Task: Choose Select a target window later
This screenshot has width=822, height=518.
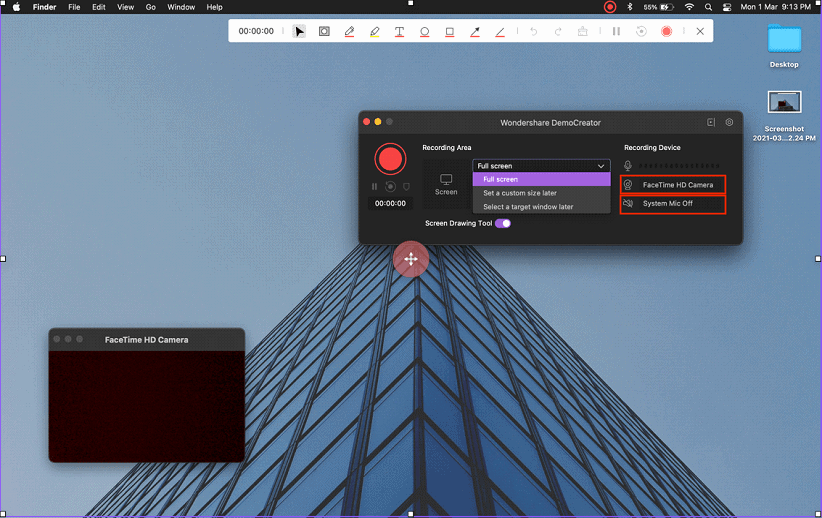Action: click(x=542, y=207)
